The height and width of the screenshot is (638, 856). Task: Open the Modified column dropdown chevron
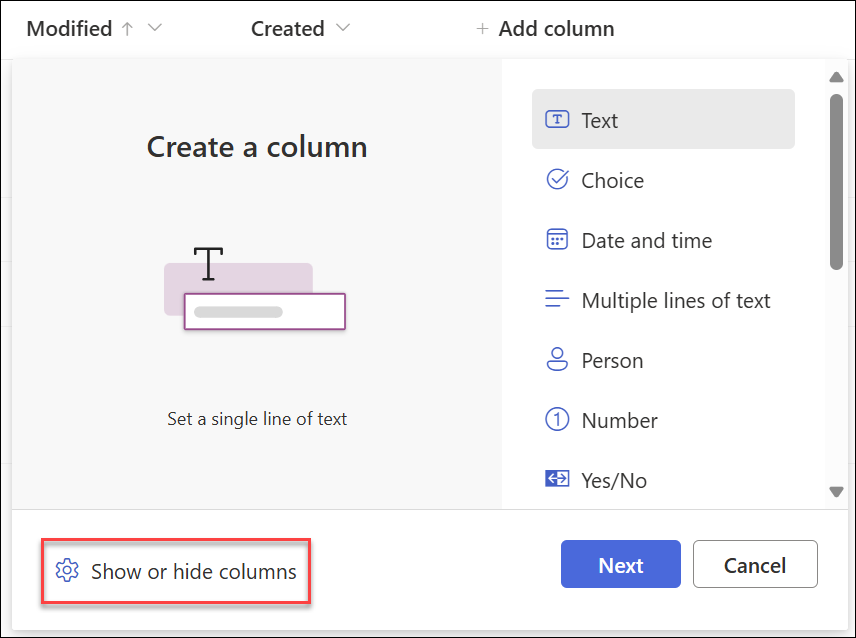154,29
